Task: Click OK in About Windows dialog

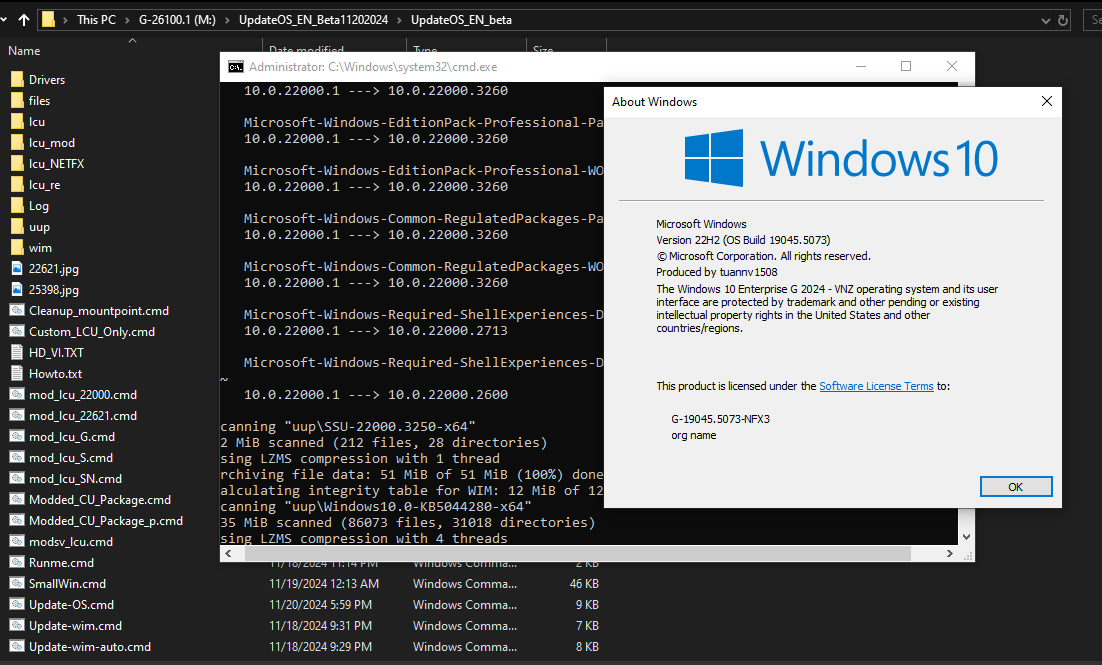Action: (x=1016, y=486)
